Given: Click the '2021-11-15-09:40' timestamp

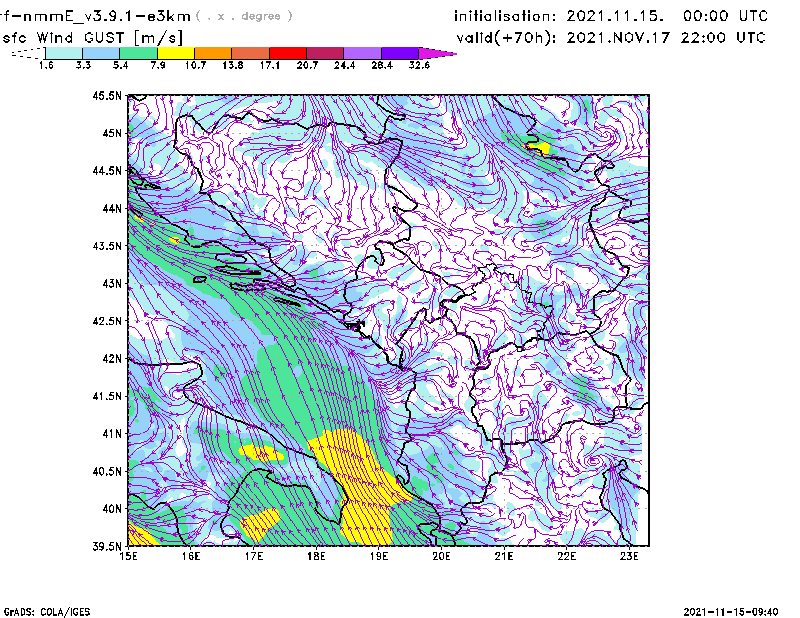Looking at the screenshot, I should pos(731,612).
